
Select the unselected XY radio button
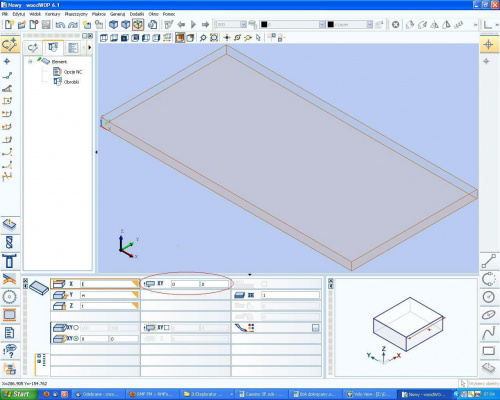click(x=76, y=328)
